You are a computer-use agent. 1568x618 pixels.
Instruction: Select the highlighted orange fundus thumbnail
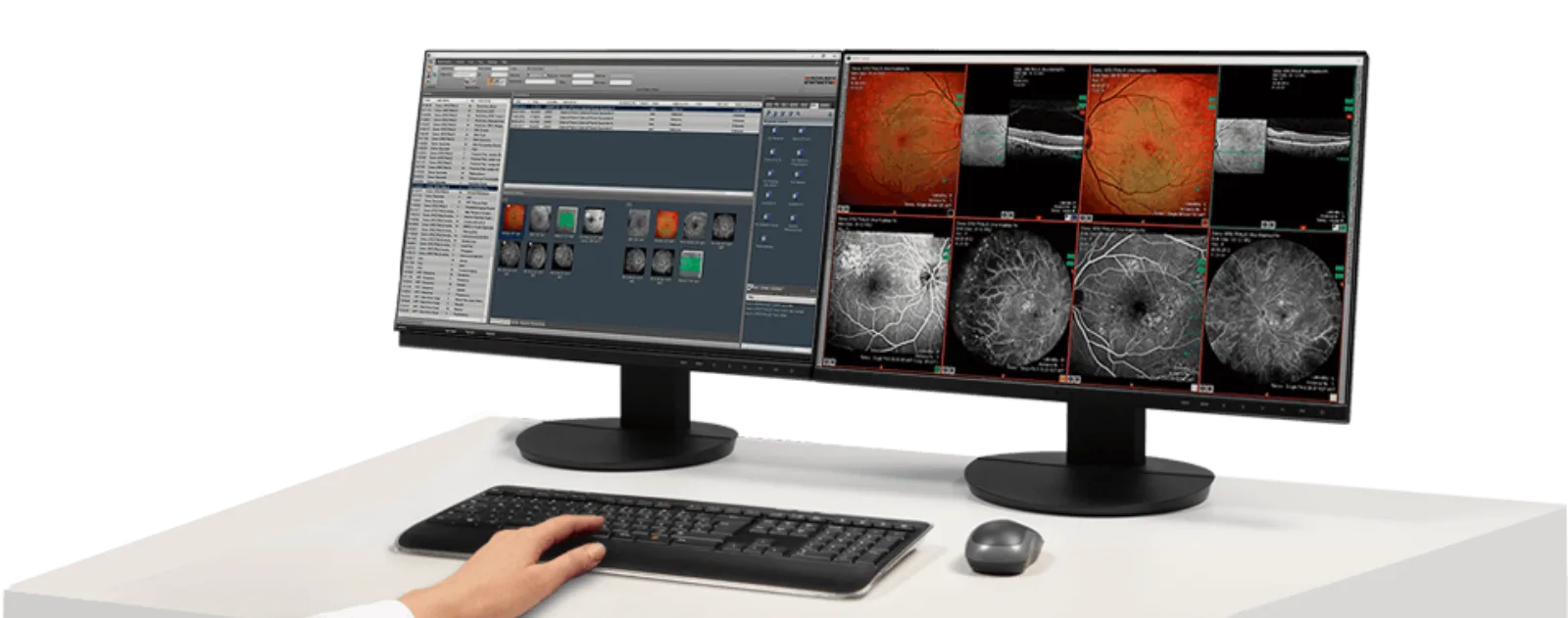pyautogui.click(x=514, y=217)
